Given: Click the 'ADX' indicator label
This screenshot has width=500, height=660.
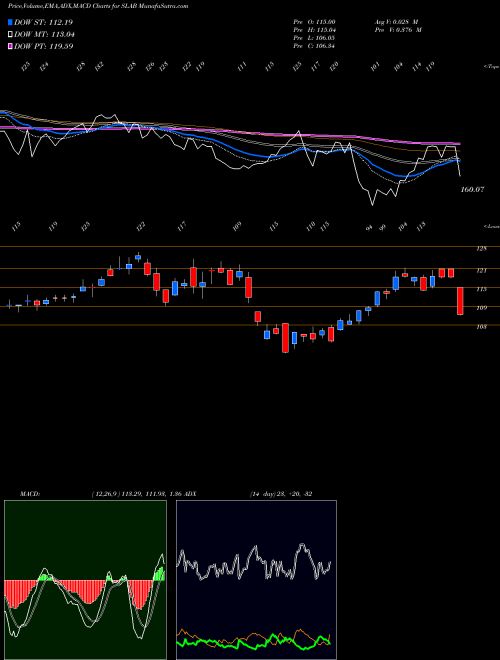Looking at the screenshot, I should 190,494.
